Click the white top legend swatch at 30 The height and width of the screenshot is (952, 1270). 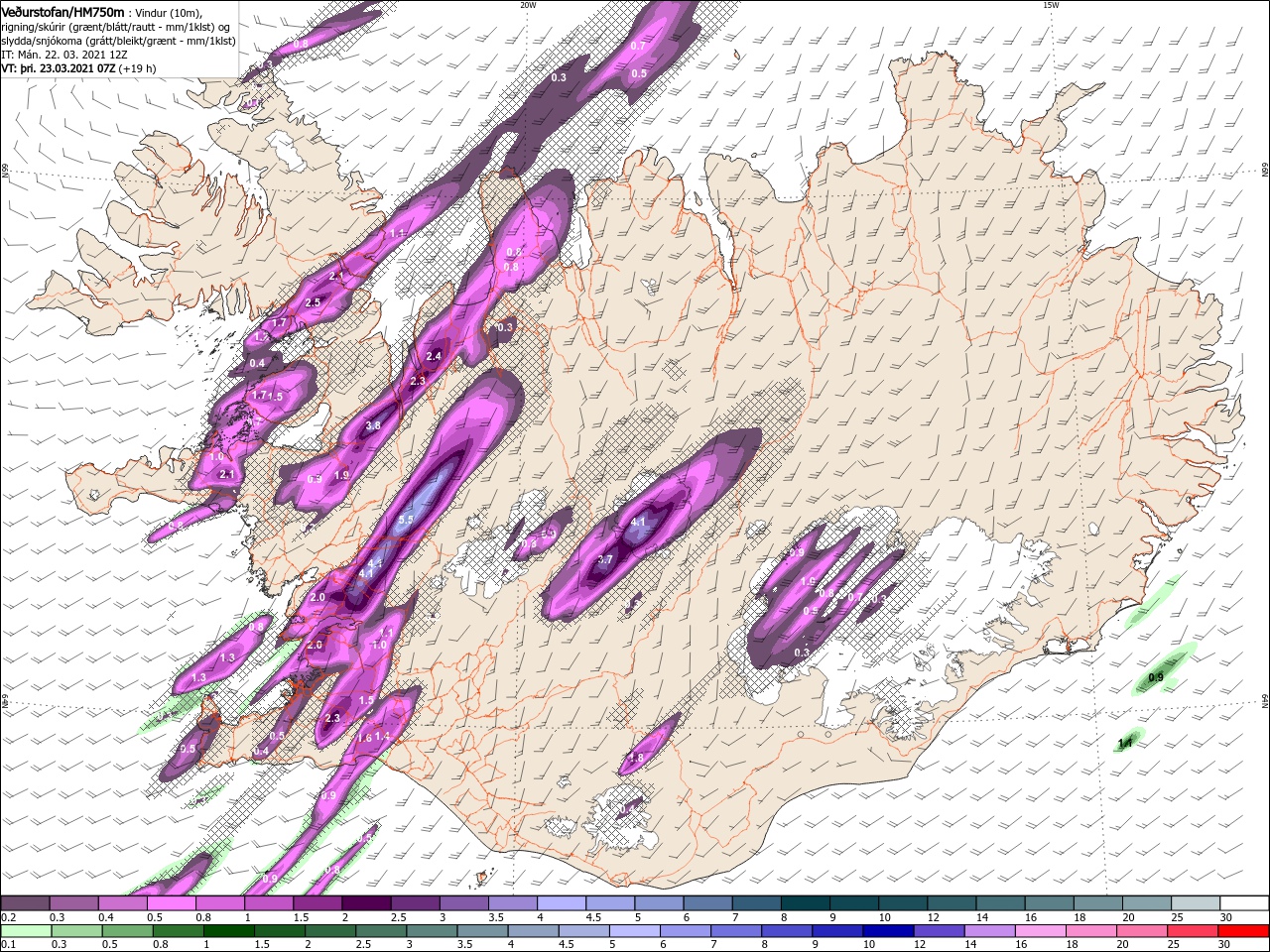1244,903
